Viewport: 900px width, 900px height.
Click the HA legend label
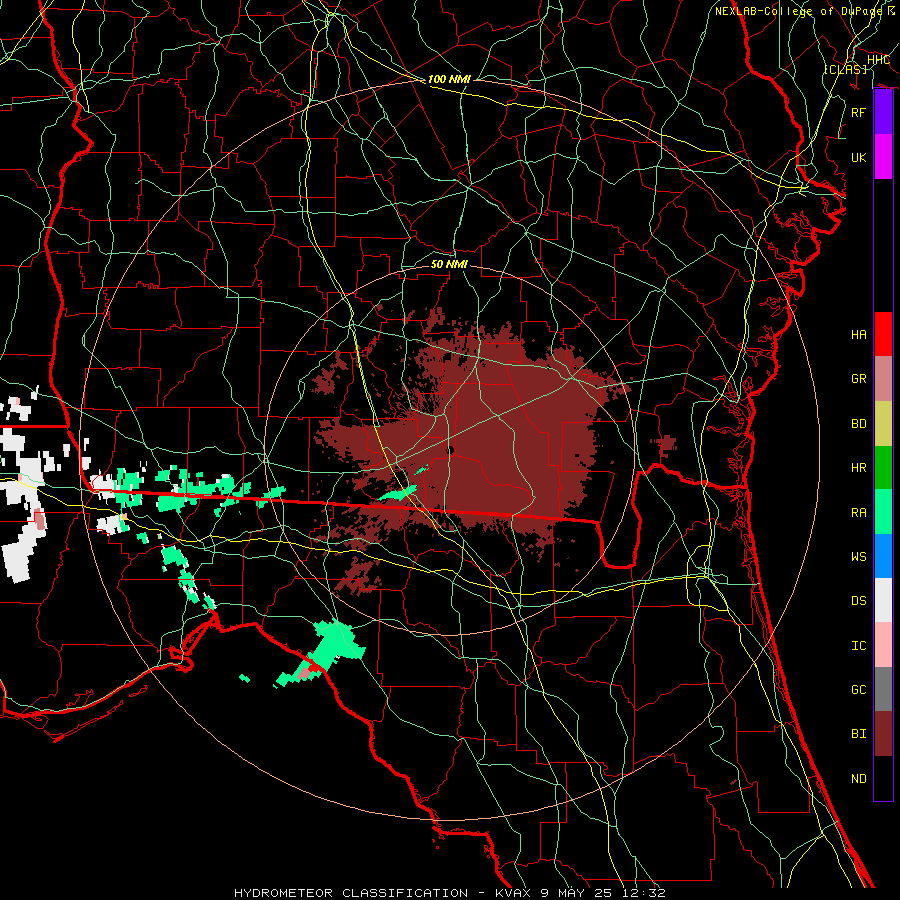click(x=859, y=335)
